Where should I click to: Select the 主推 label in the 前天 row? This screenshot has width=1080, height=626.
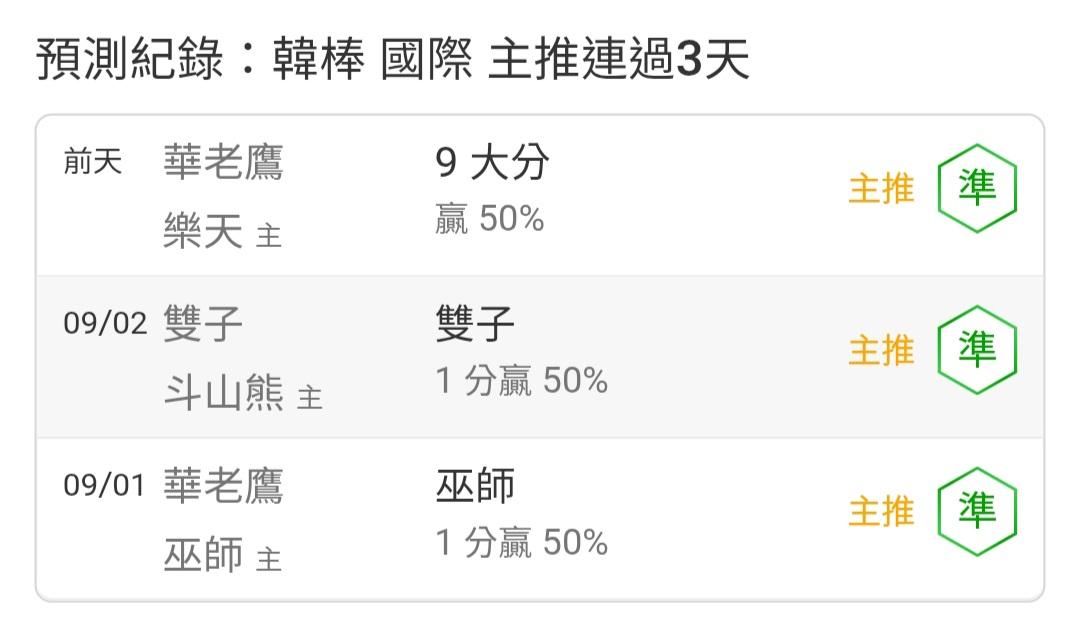881,189
